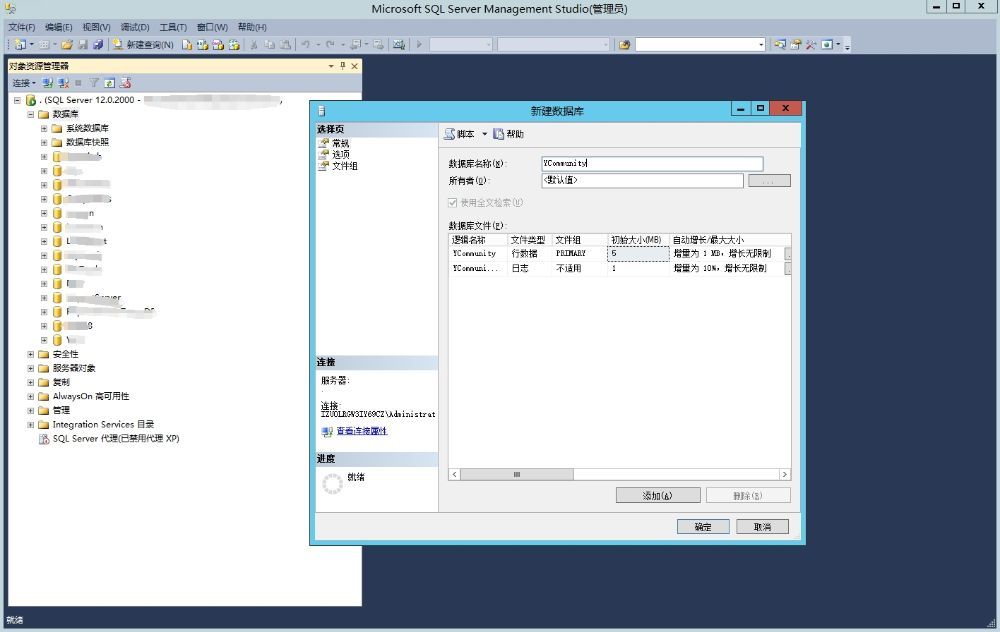Screen dimensions: 1000x632
Task: Expand the 复制 node
Action: pos(30,382)
